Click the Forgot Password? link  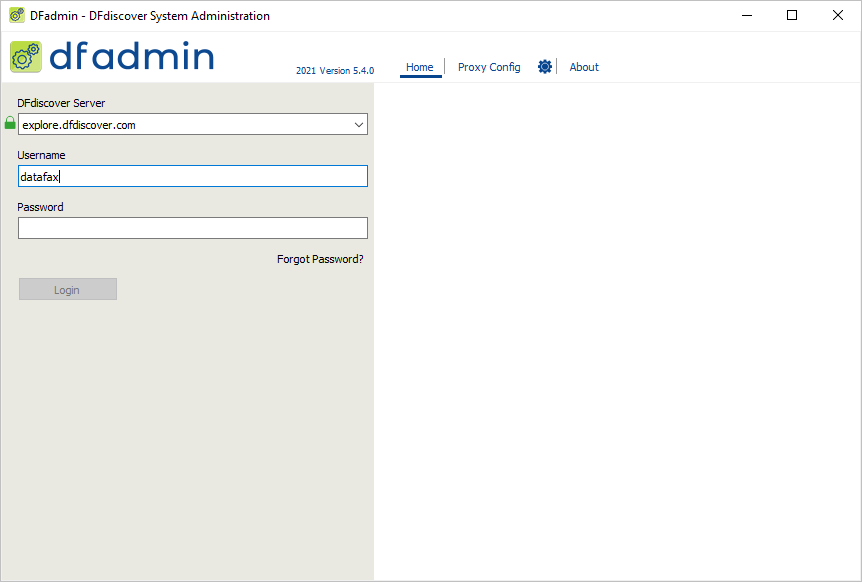pos(320,259)
